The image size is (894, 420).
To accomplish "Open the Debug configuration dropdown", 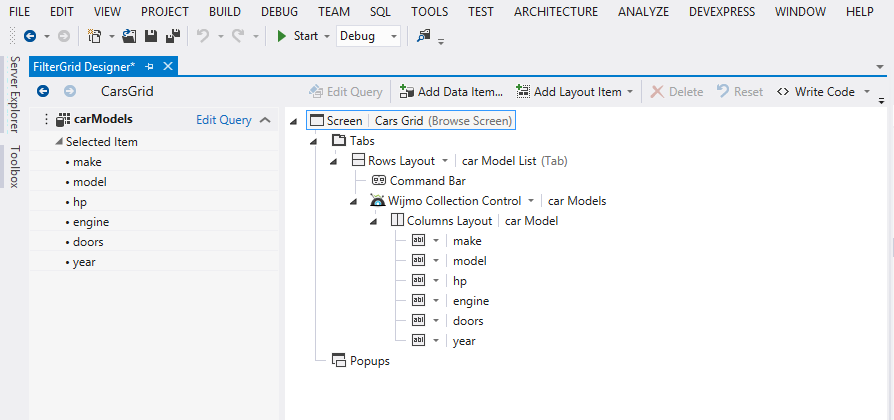I will pyautogui.click(x=393, y=36).
